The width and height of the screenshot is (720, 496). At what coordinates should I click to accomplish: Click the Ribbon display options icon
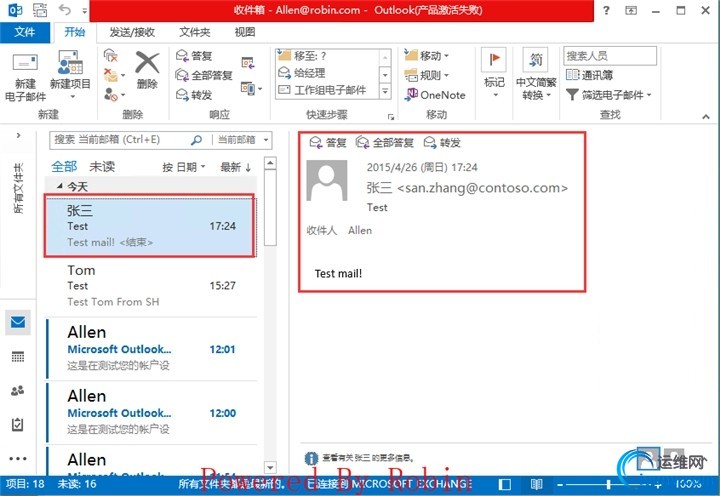coord(631,10)
